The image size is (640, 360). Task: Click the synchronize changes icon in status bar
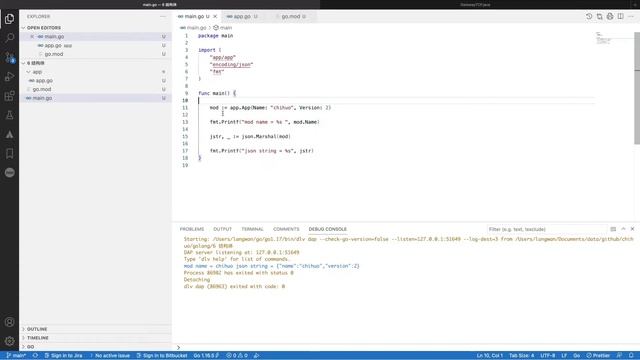36,356
